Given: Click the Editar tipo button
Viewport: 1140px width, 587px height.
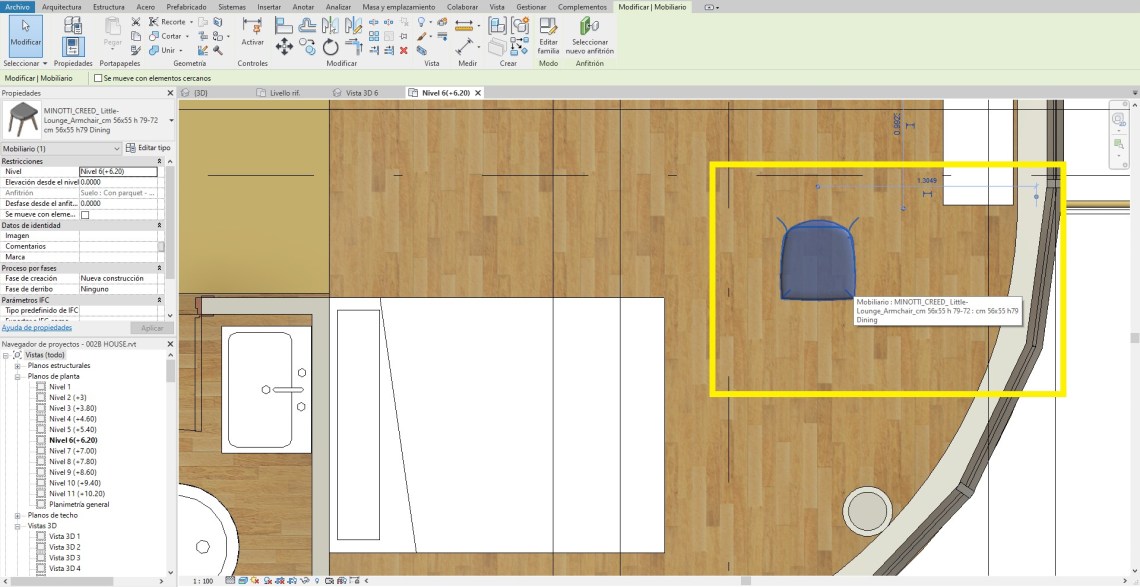Looking at the screenshot, I should click(x=148, y=148).
